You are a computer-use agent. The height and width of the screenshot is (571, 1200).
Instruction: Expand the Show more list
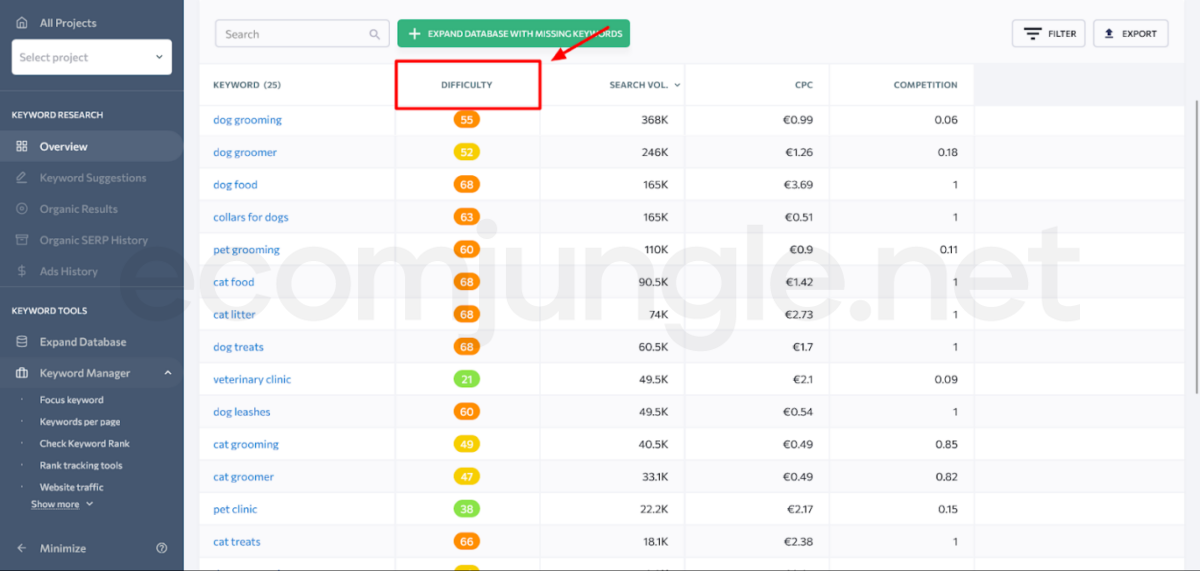click(62, 505)
